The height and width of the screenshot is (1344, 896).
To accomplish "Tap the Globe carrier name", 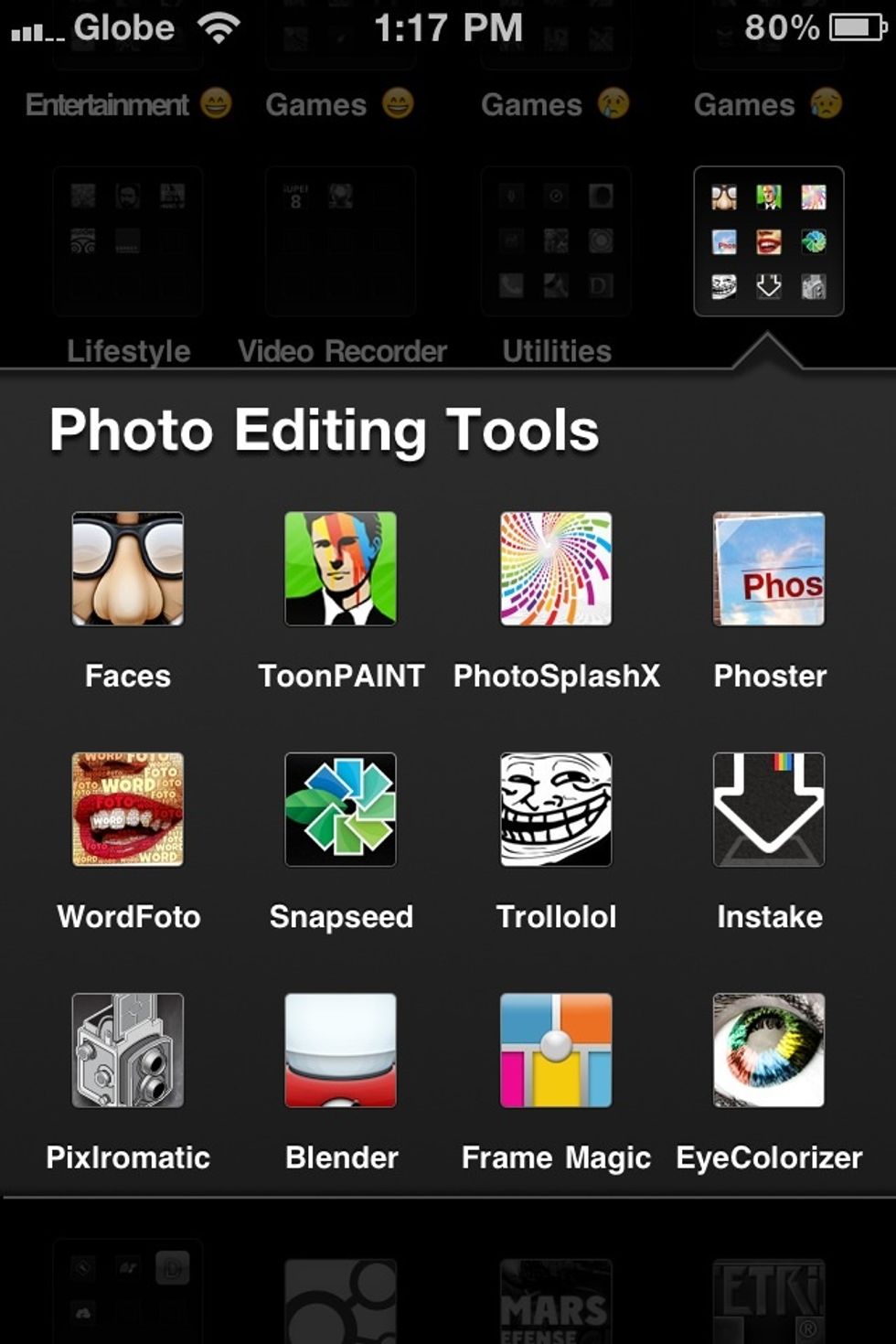I will (x=123, y=27).
